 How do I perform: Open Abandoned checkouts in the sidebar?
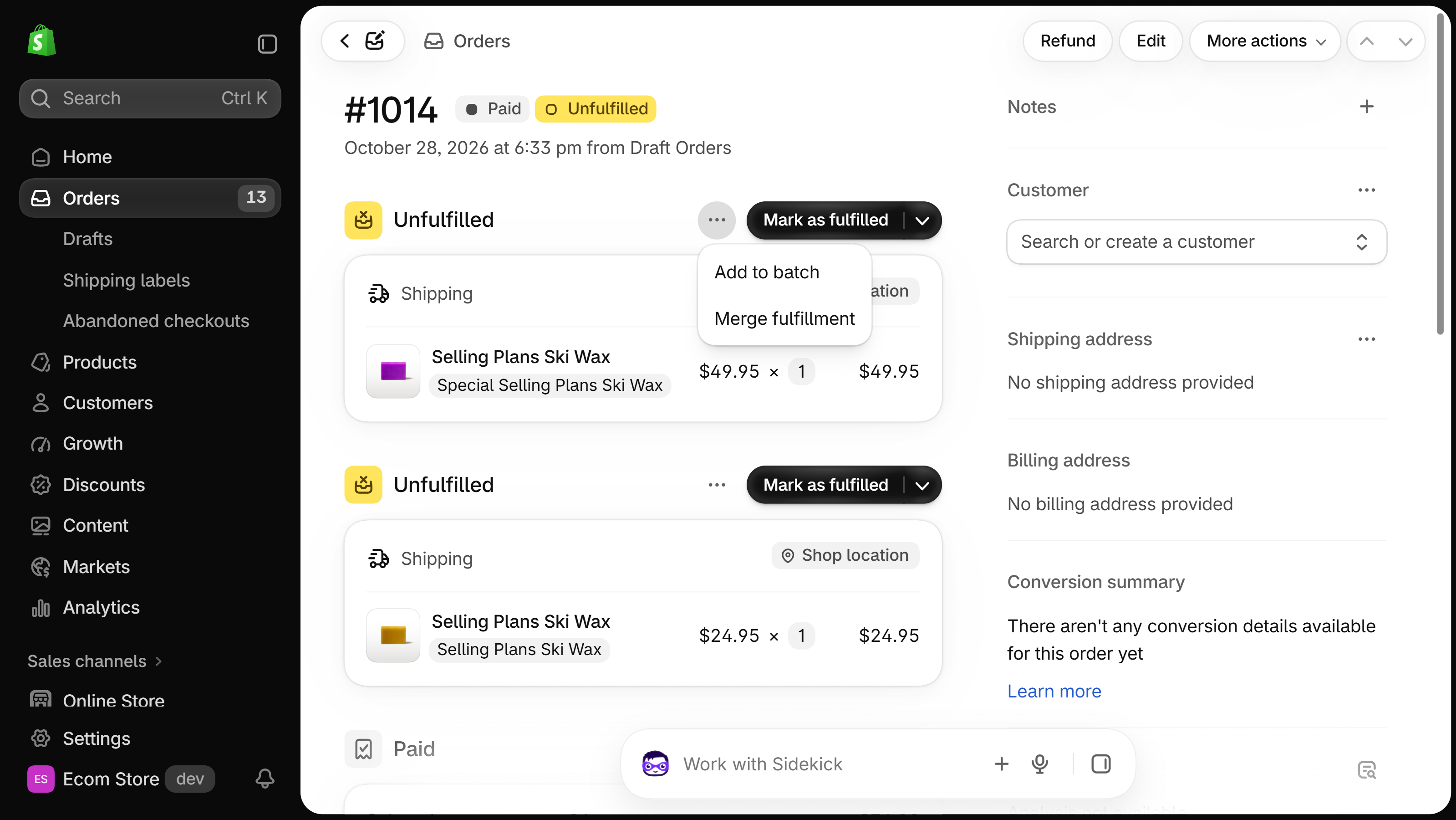pyautogui.click(x=156, y=321)
